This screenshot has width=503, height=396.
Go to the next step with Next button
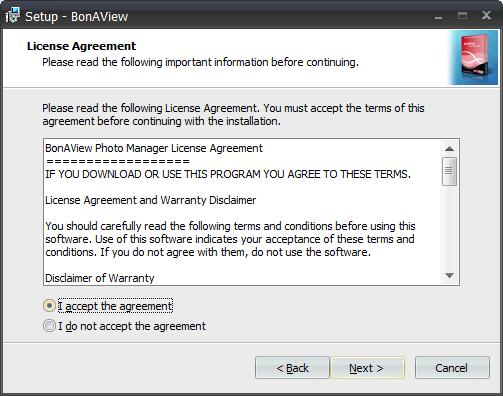pyautogui.click(x=367, y=368)
